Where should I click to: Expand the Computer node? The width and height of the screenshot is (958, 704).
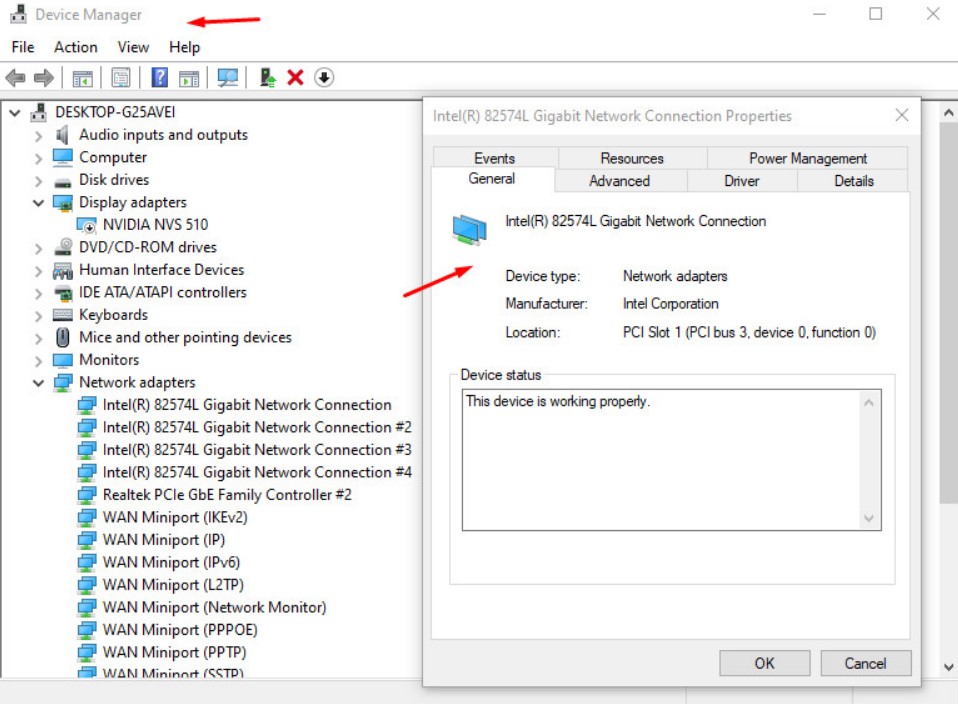tap(38, 158)
